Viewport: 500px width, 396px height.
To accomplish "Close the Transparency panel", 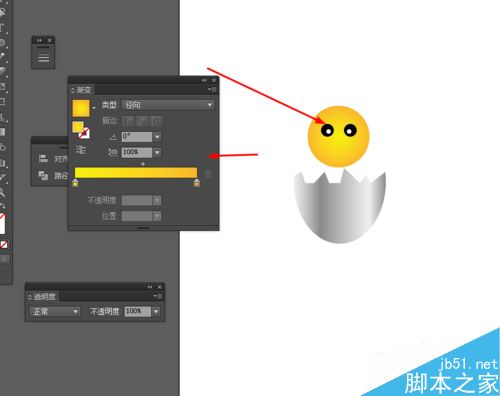I will coord(160,287).
